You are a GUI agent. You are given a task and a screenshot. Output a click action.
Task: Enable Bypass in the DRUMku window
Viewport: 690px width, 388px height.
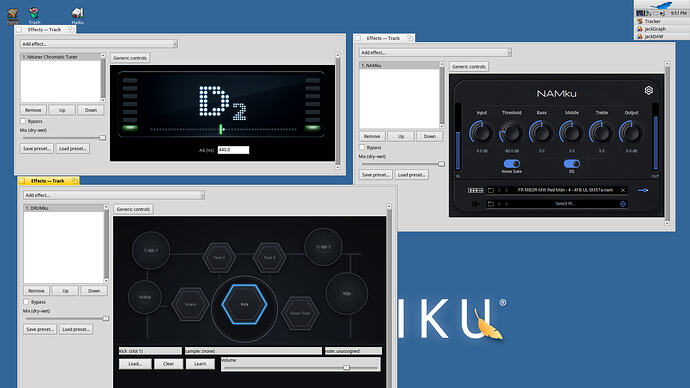(x=26, y=302)
